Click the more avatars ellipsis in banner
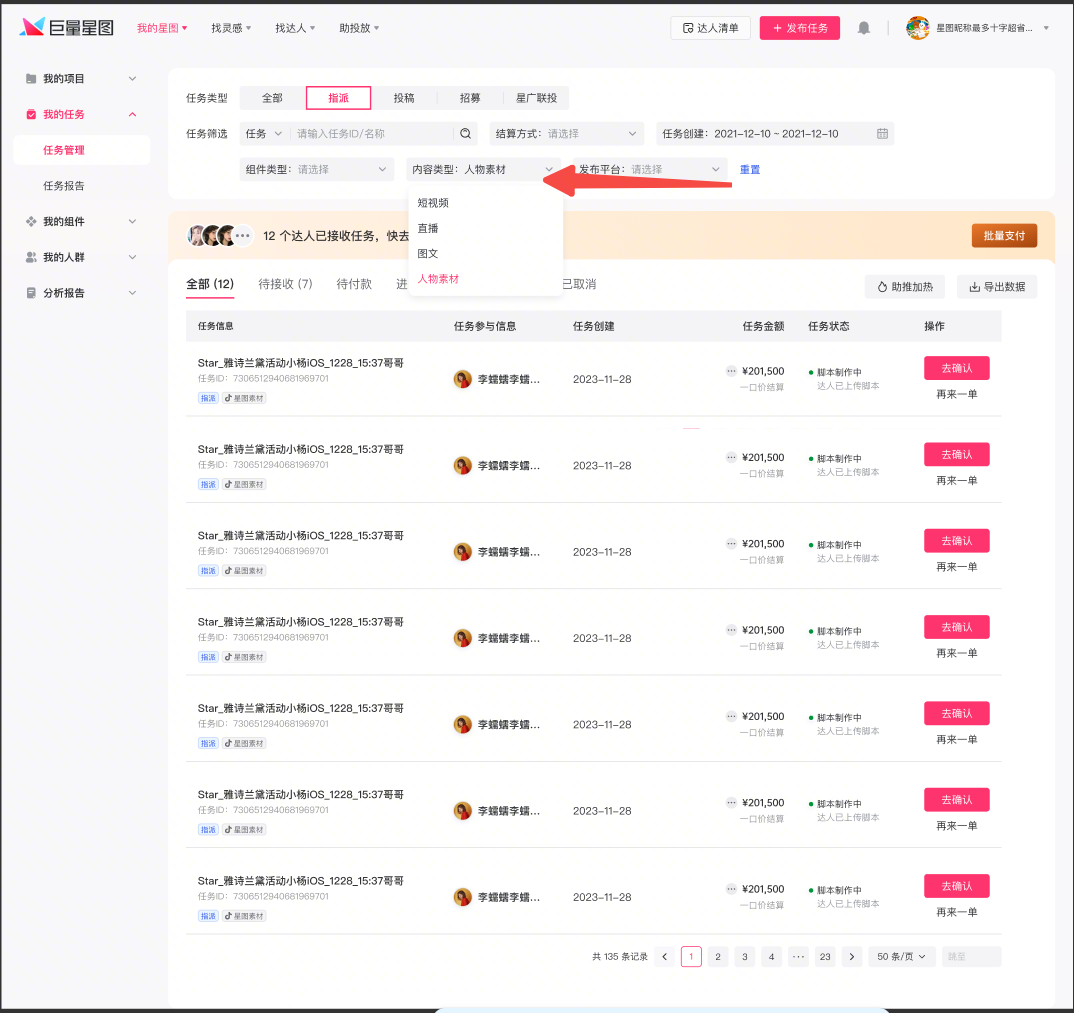The image size is (1074, 1013). (x=243, y=236)
